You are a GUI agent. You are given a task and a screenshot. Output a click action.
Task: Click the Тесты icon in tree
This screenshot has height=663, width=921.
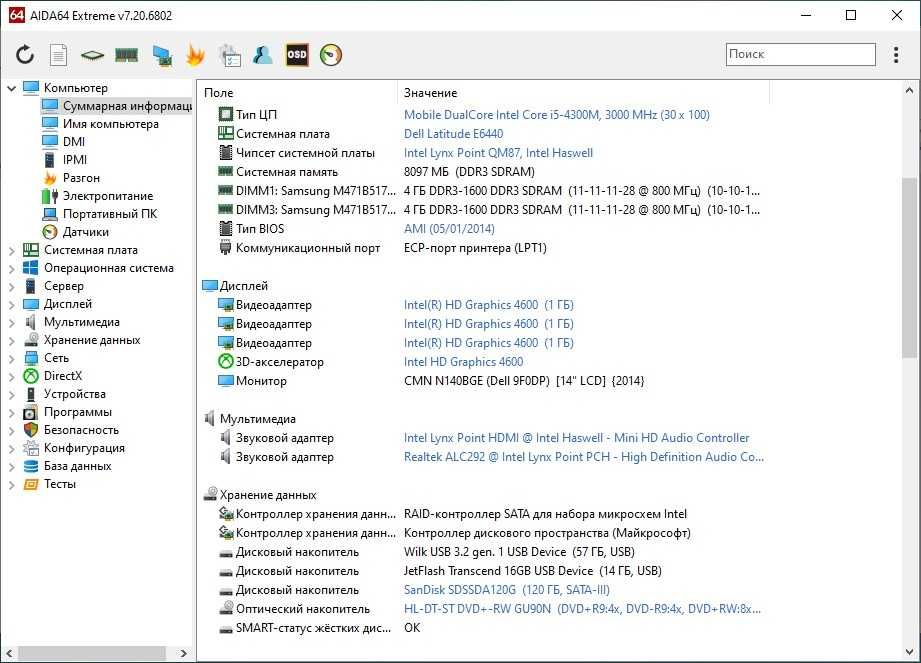[x=31, y=484]
